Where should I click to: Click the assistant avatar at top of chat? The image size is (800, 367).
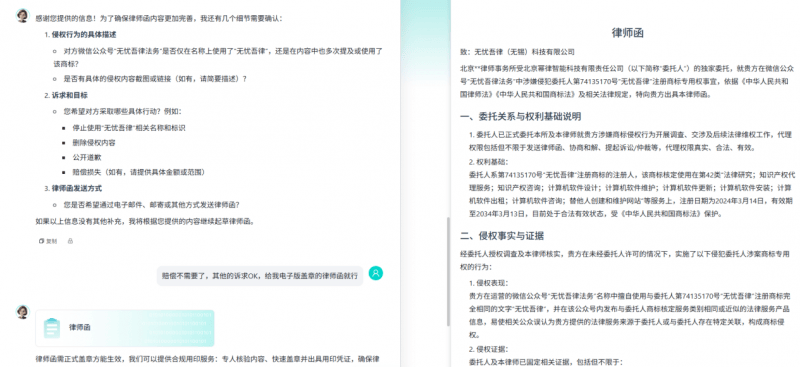click(22, 16)
